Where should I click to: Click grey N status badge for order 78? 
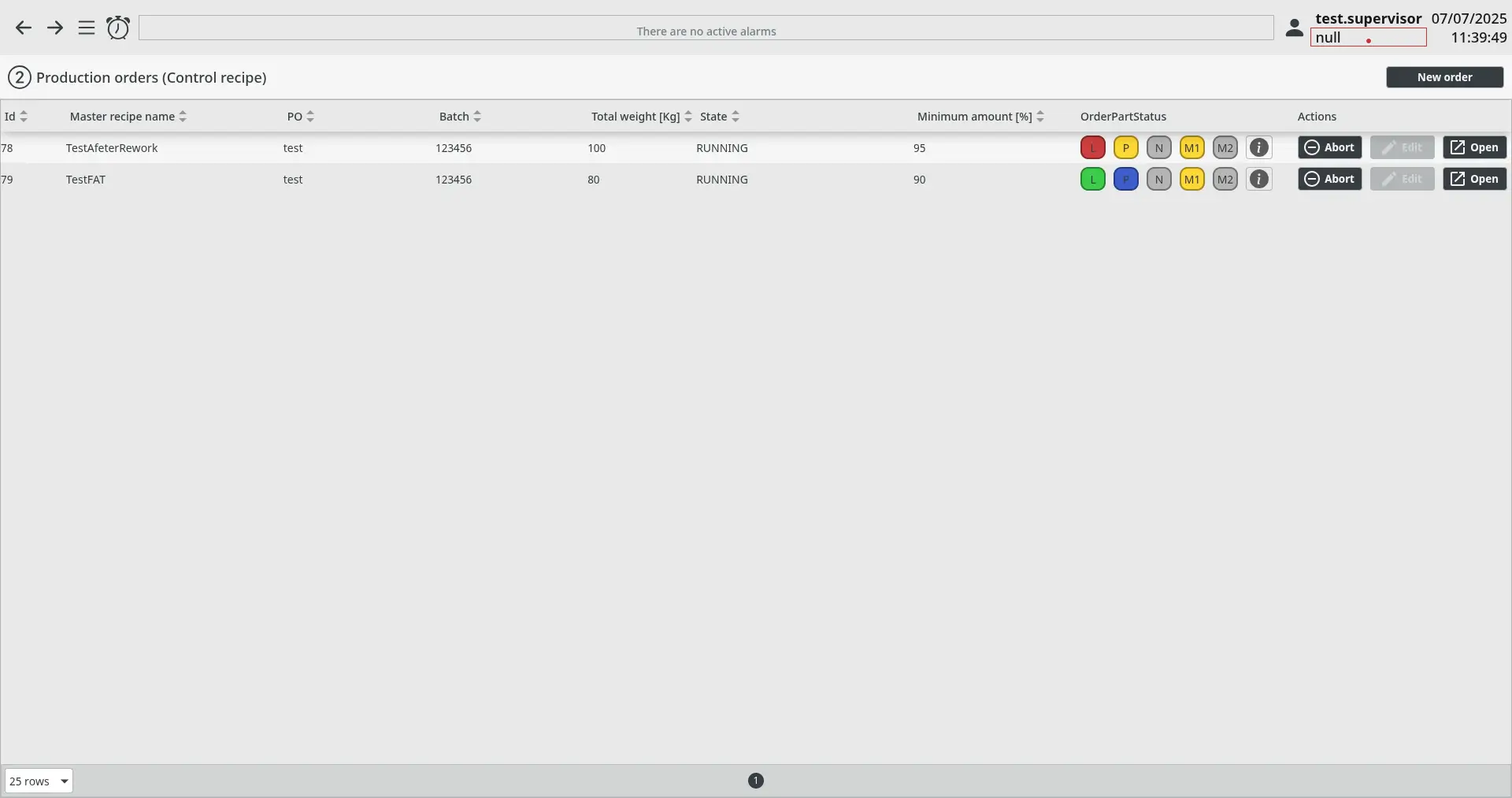click(x=1159, y=148)
